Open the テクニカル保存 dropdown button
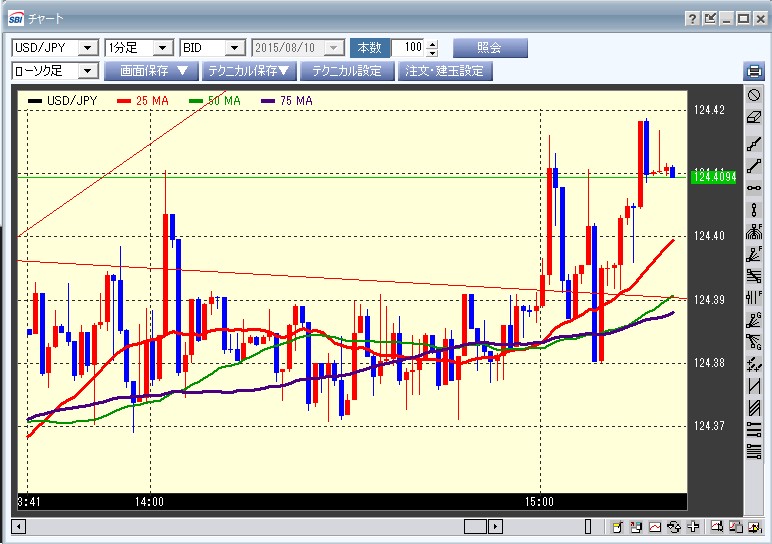 (x=249, y=71)
